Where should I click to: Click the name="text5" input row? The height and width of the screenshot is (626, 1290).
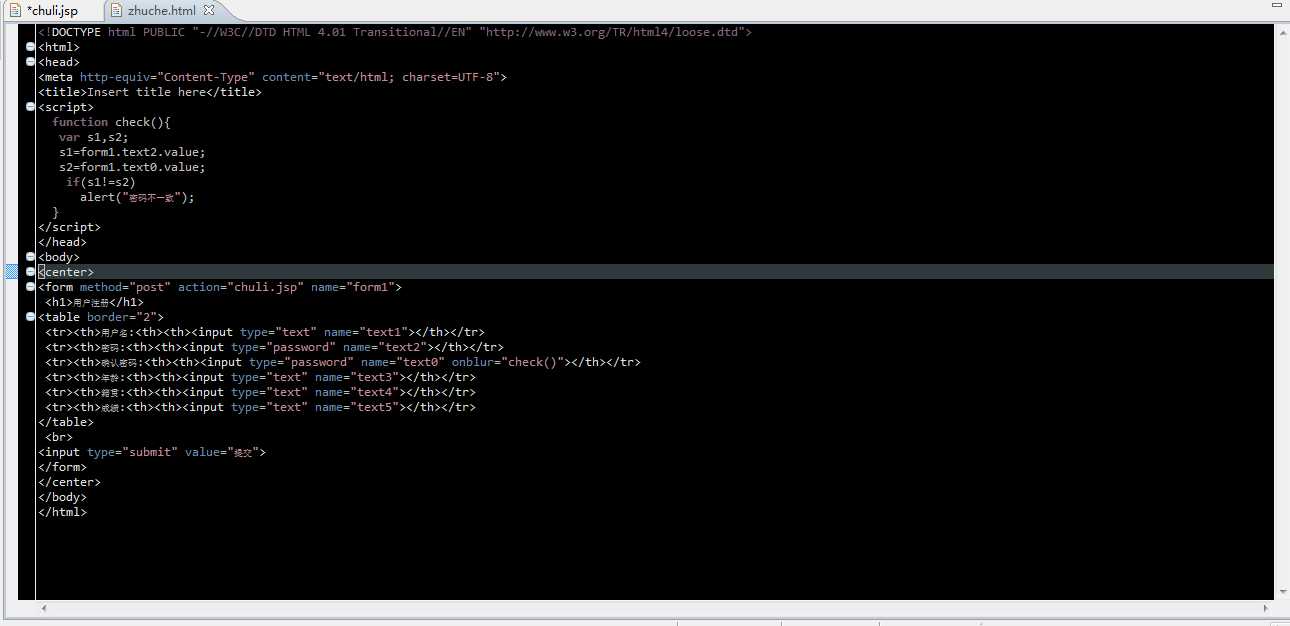[x=260, y=407]
